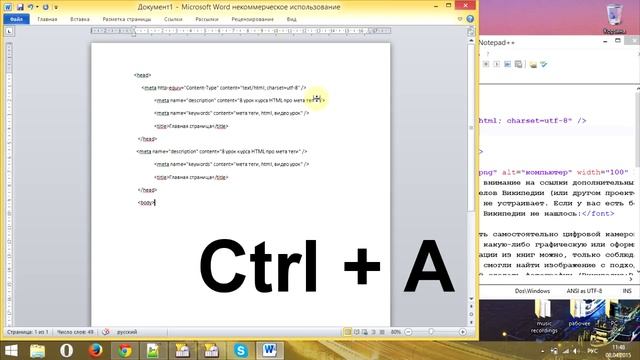Click the Redo/Repeat icon in Quick Access

point(45,7)
